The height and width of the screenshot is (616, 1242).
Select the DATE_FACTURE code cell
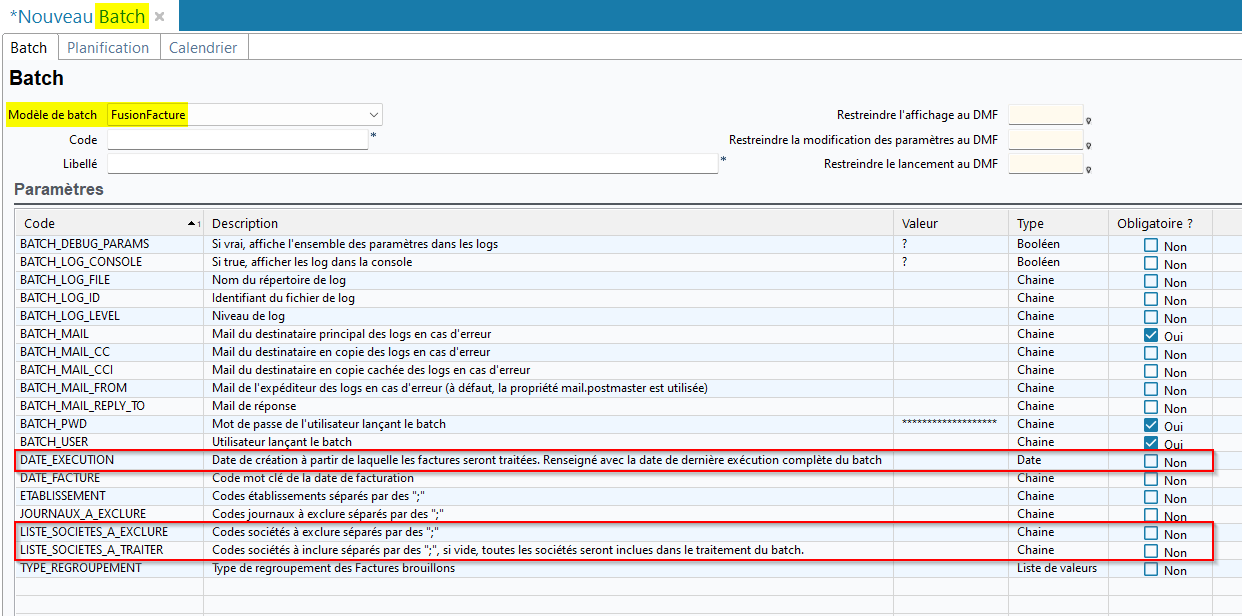point(109,478)
